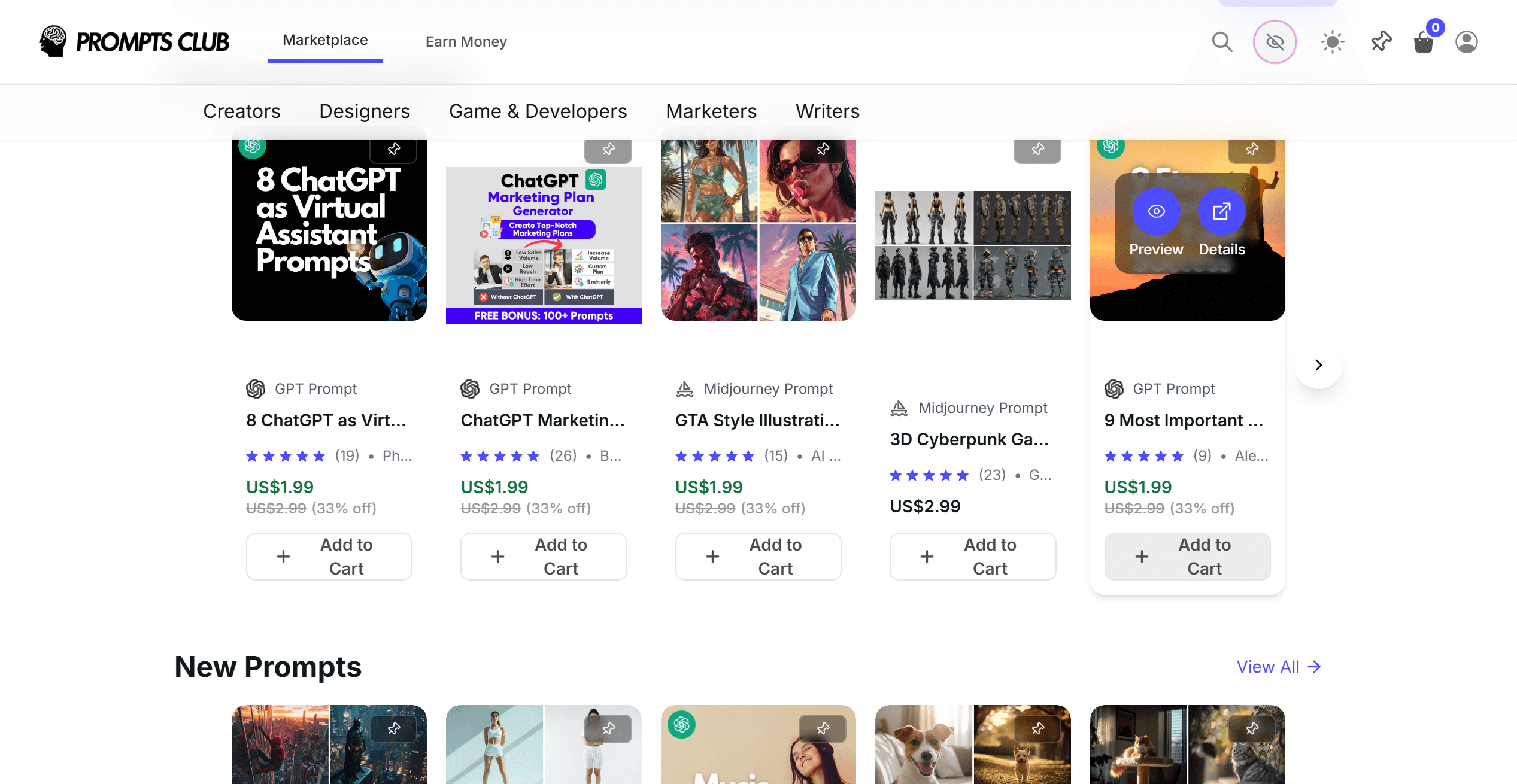Open the user account profile icon
This screenshot has width=1517, height=784.
point(1466,42)
